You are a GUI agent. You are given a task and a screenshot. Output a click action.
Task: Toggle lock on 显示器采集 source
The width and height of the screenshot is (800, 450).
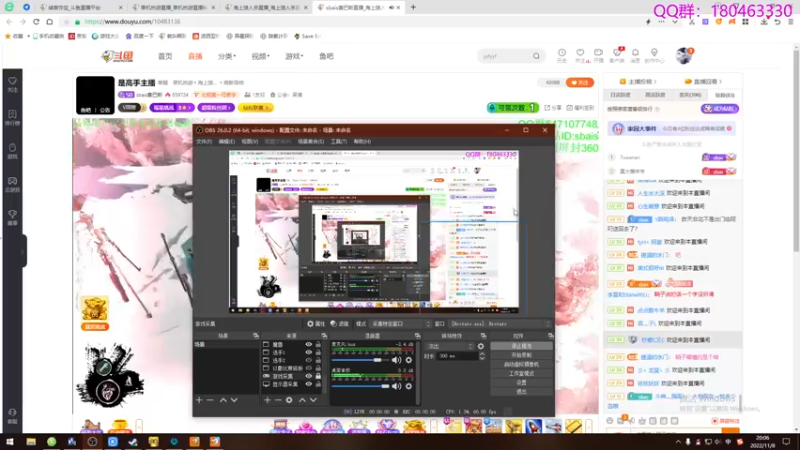point(318,384)
